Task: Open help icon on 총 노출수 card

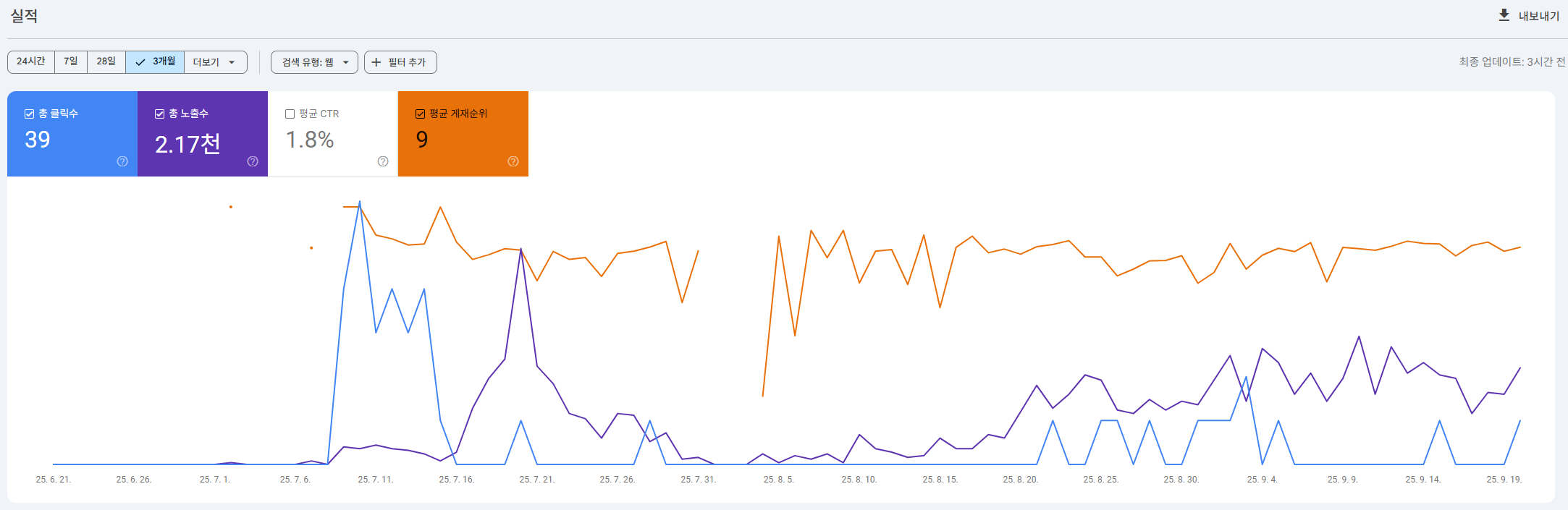Action: 253,161
